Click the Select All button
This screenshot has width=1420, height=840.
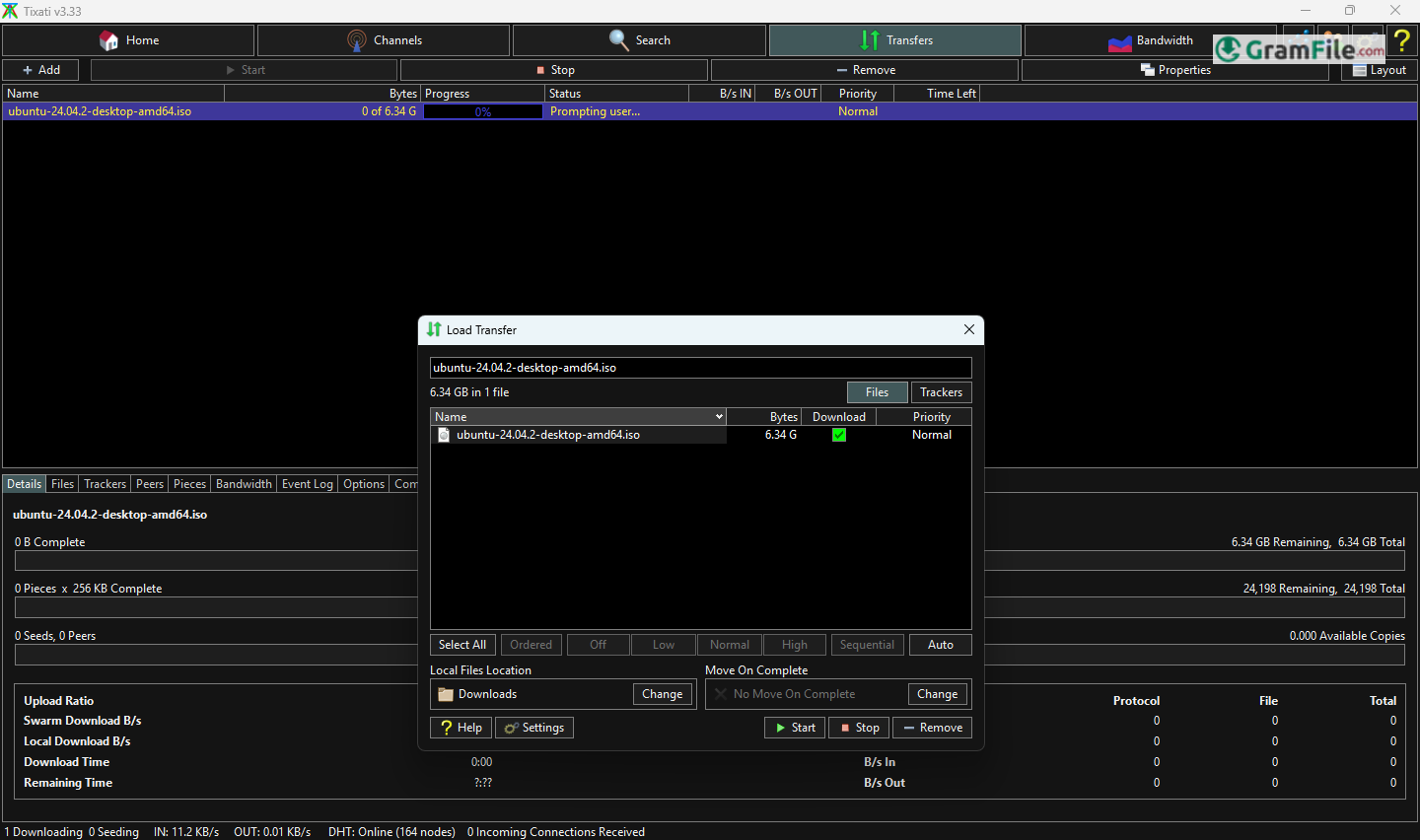coord(462,645)
